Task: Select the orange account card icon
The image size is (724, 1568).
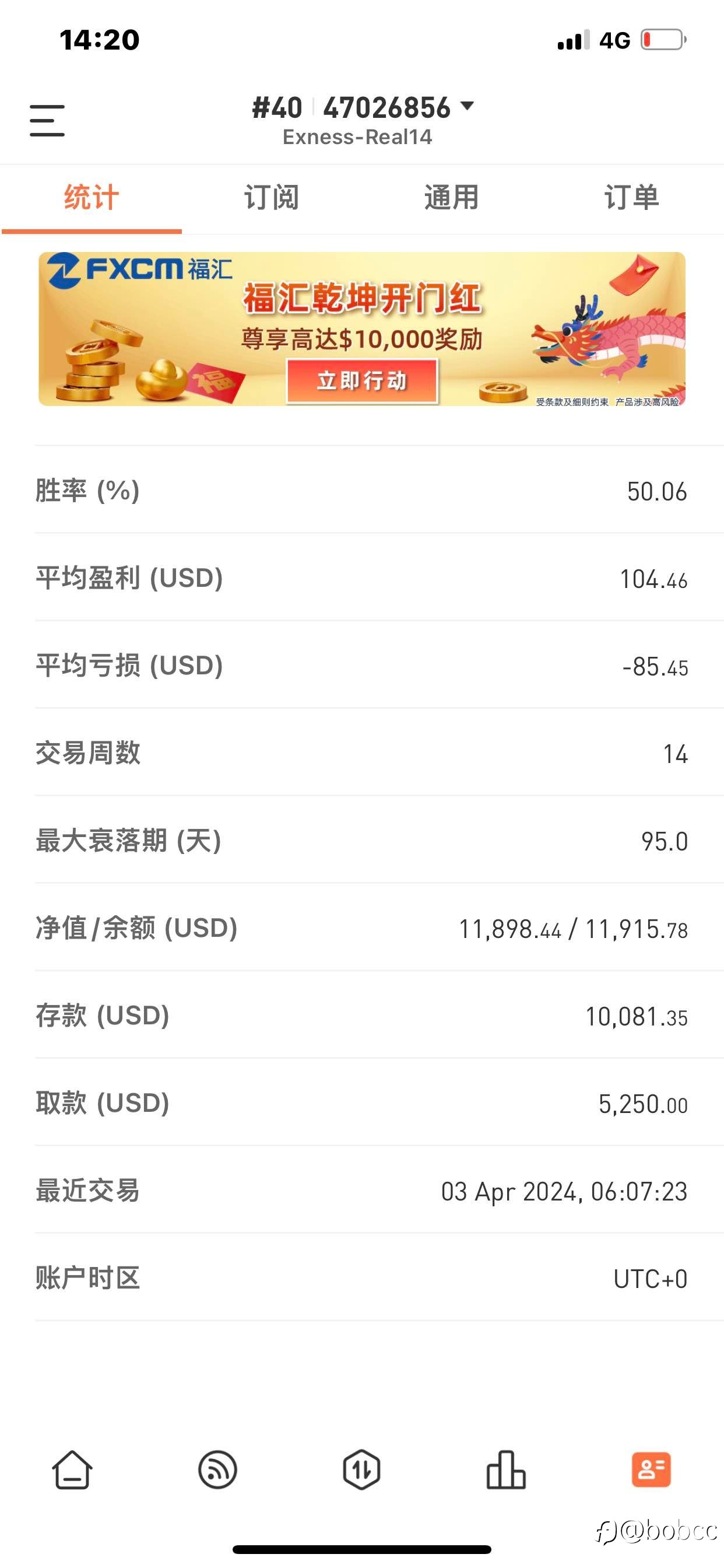Action: point(651,1469)
